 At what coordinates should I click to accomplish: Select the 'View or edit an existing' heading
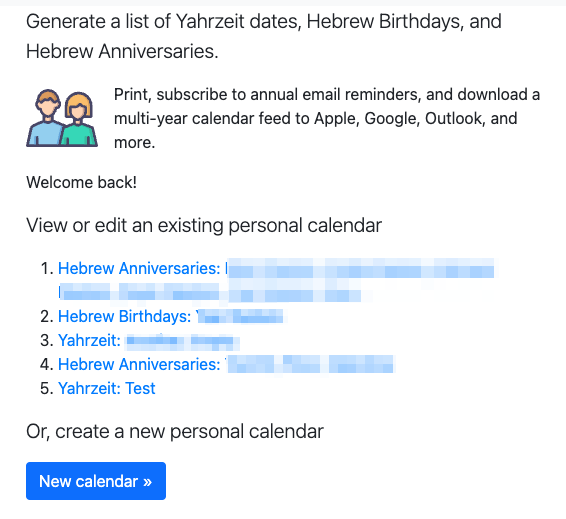pos(204,226)
